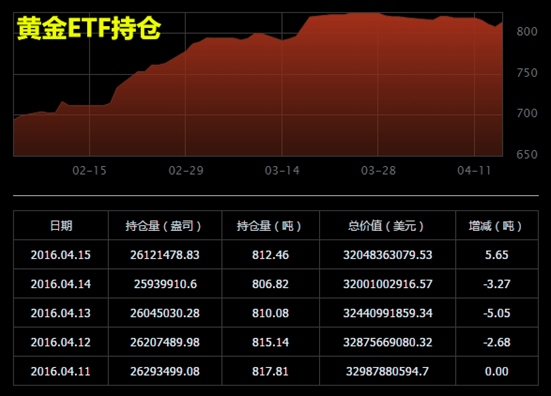Image resolution: width=551 pixels, height=396 pixels.
Task: Click the 32001002916.57 total value cell
Action: (x=388, y=284)
